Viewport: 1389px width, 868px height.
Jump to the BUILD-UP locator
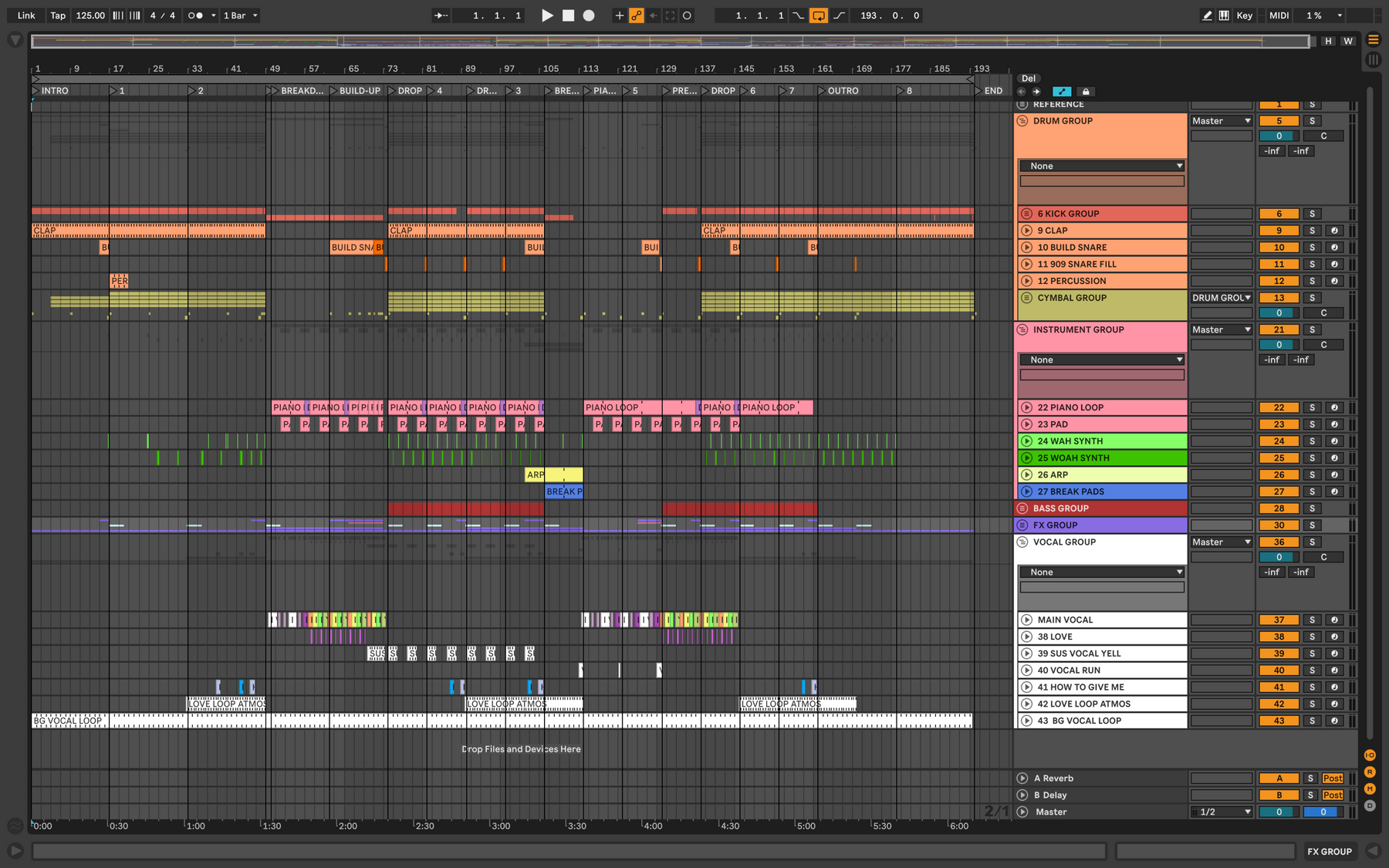pos(355,91)
